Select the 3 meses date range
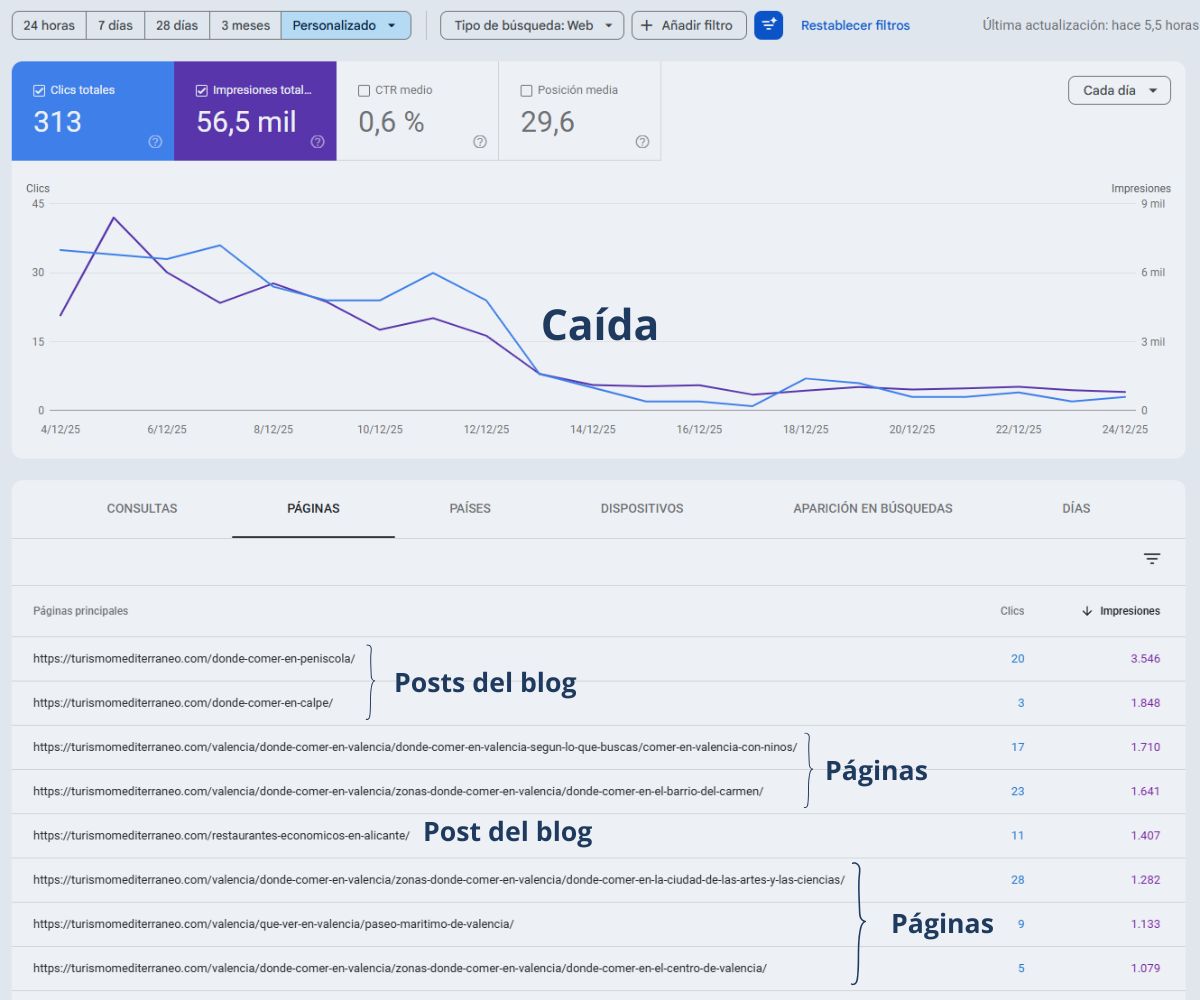Image resolution: width=1200 pixels, height=1000 pixels. point(244,25)
